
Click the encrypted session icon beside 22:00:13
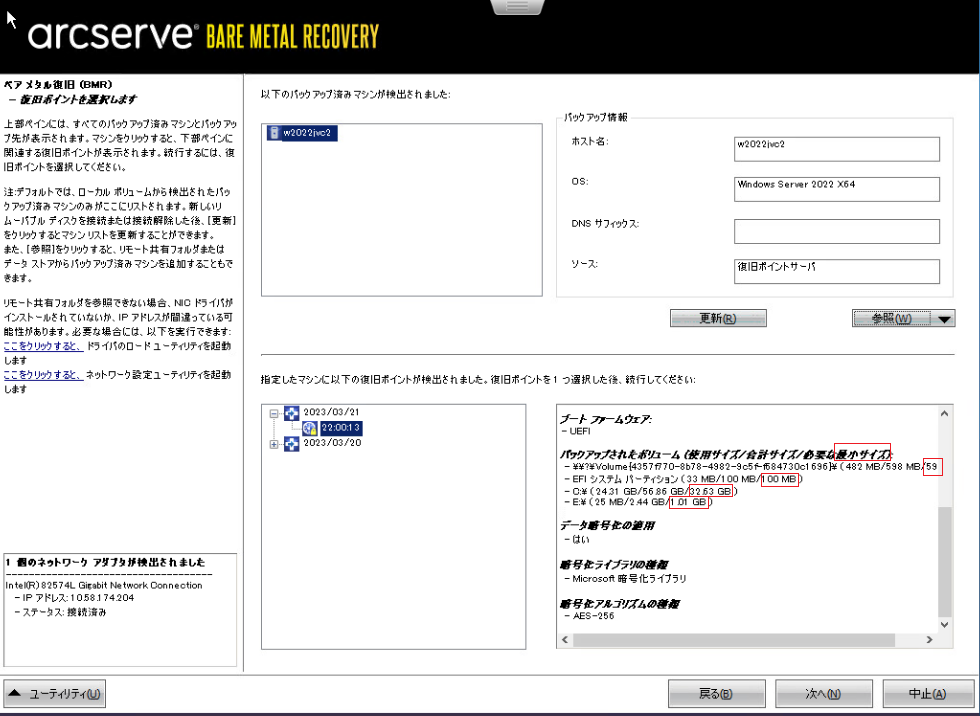coord(310,428)
